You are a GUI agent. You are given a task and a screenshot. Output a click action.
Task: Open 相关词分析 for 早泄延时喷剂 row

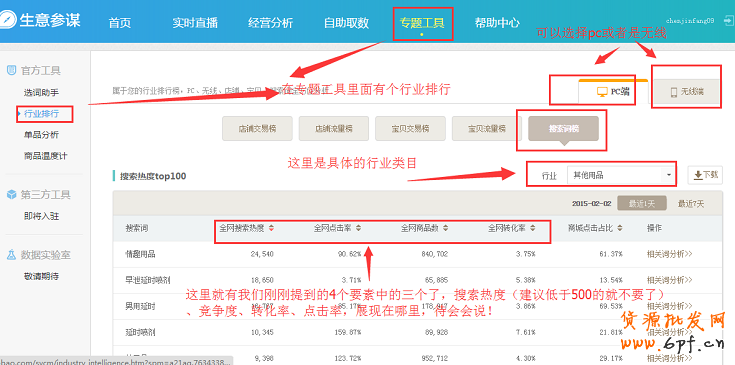pos(669,280)
